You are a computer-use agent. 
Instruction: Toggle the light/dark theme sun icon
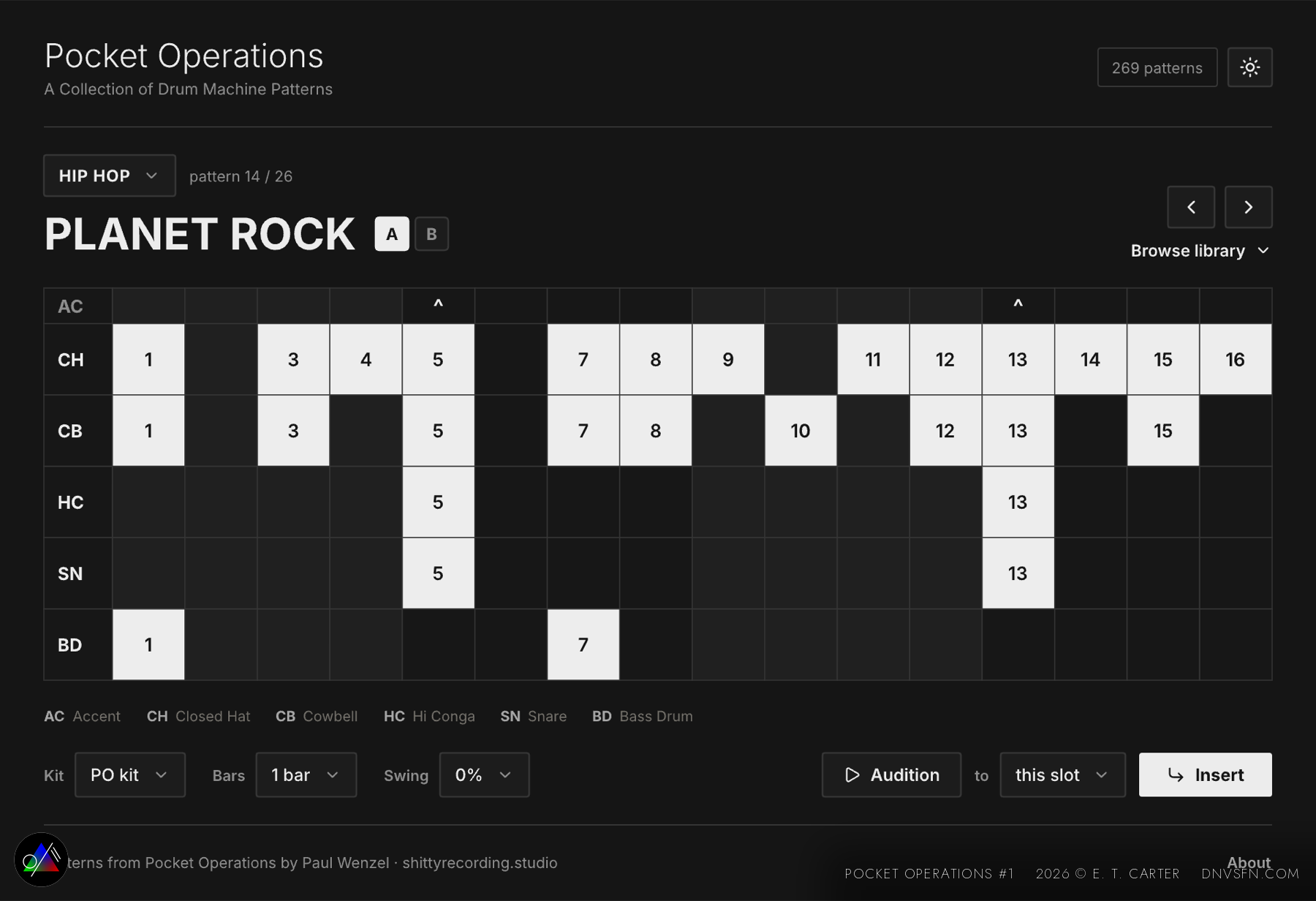coord(1249,67)
